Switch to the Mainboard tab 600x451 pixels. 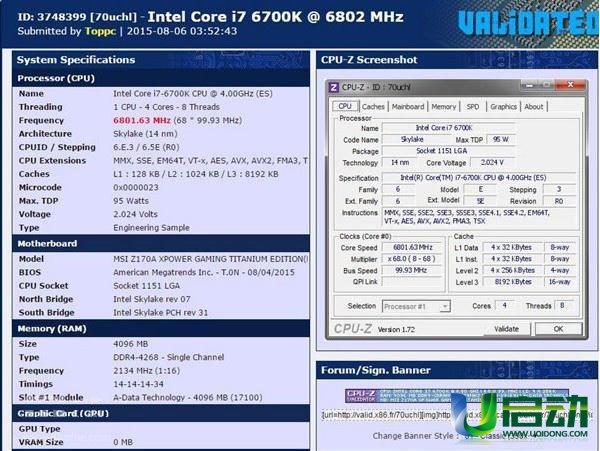pyautogui.click(x=408, y=107)
